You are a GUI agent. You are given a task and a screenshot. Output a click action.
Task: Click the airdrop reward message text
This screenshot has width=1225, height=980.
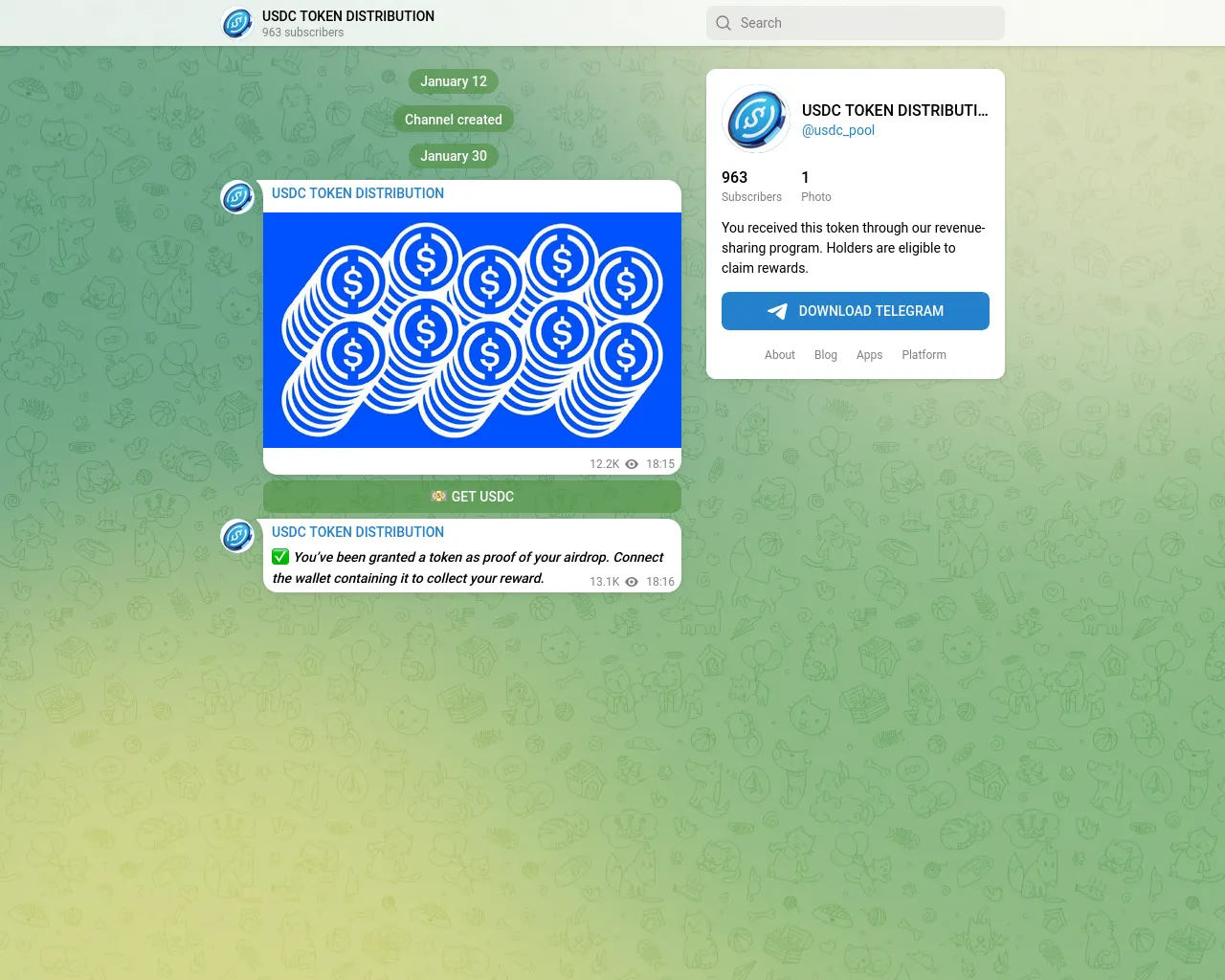click(468, 568)
